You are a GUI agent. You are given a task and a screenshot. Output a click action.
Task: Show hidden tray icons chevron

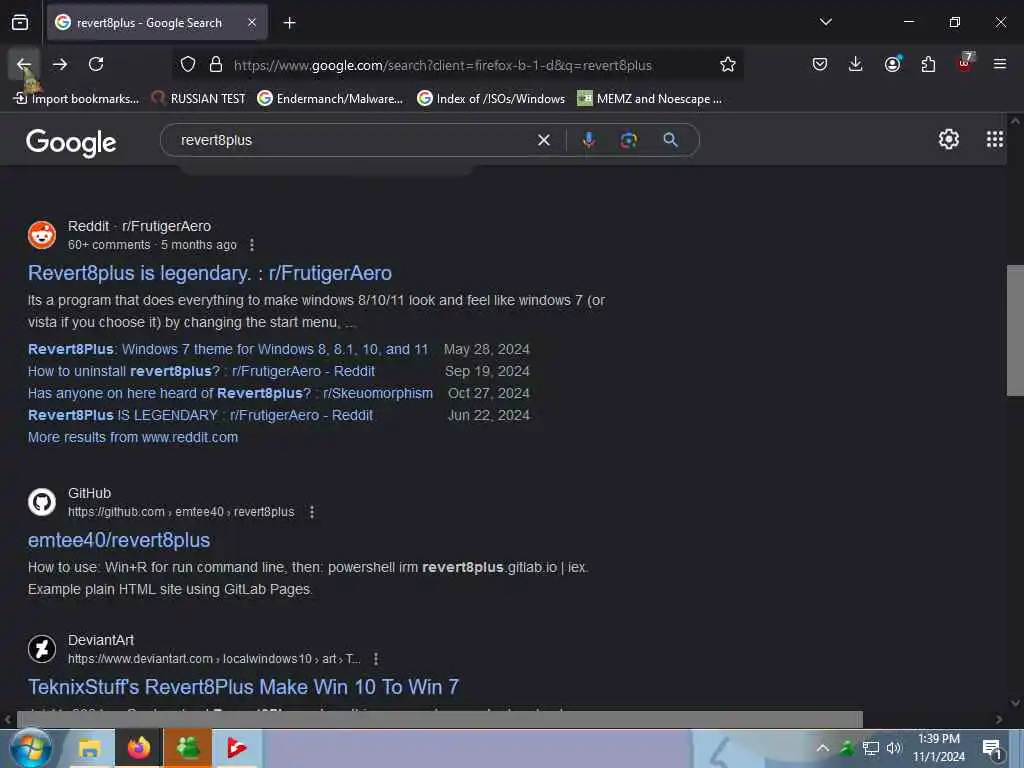tap(822, 748)
